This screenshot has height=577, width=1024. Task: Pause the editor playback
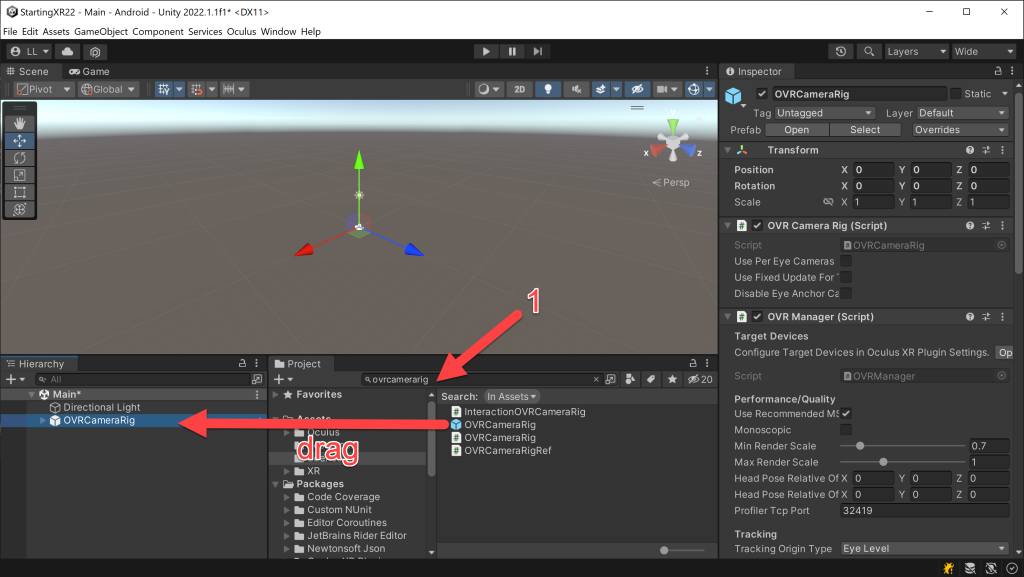pyautogui.click(x=512, y=52)
